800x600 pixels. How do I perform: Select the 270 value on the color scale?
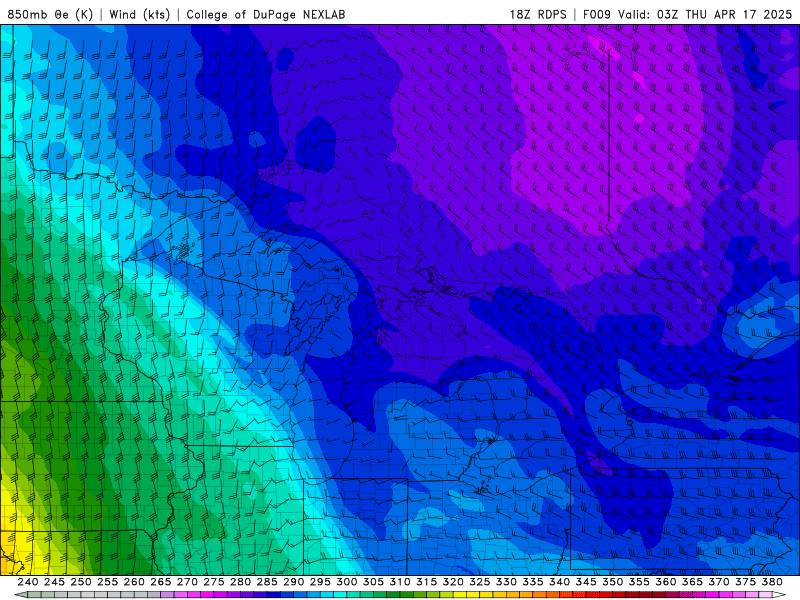coord(187,582)
